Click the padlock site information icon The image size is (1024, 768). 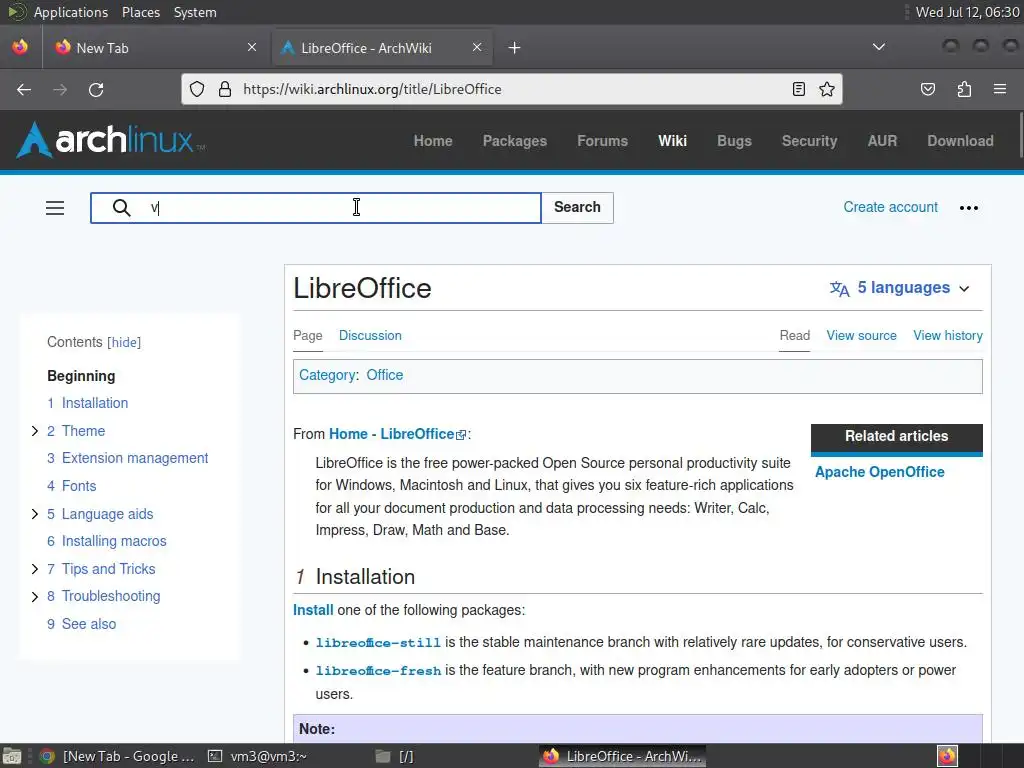pyautogui.click(x=225, y=89)
